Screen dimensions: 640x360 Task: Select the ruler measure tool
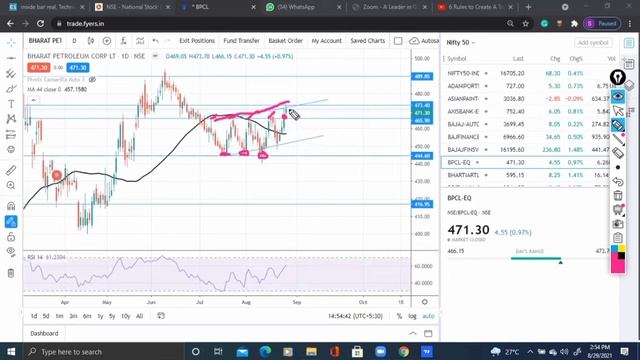(11, 170)
